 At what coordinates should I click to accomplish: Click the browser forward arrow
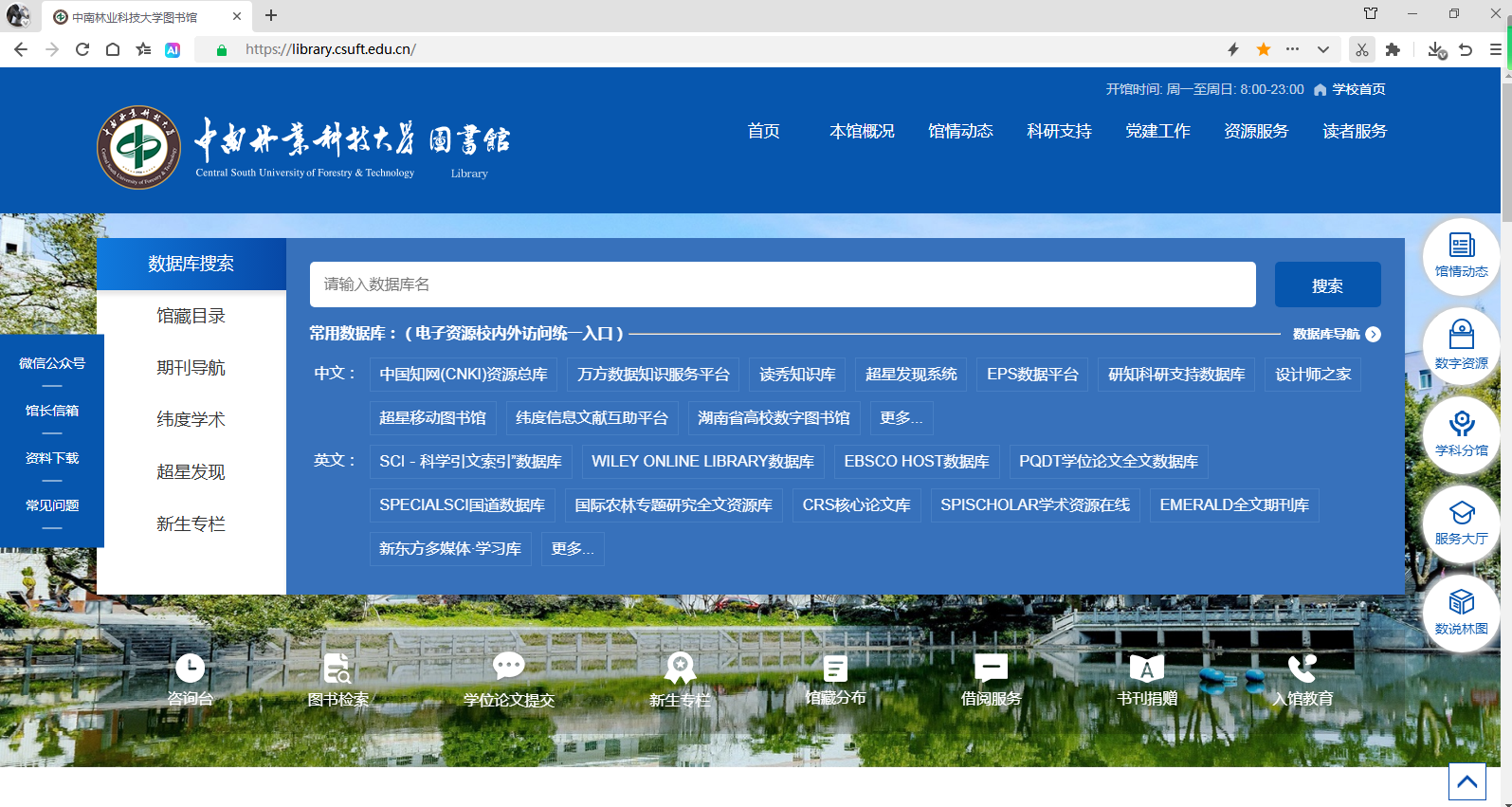click(52, 49)
